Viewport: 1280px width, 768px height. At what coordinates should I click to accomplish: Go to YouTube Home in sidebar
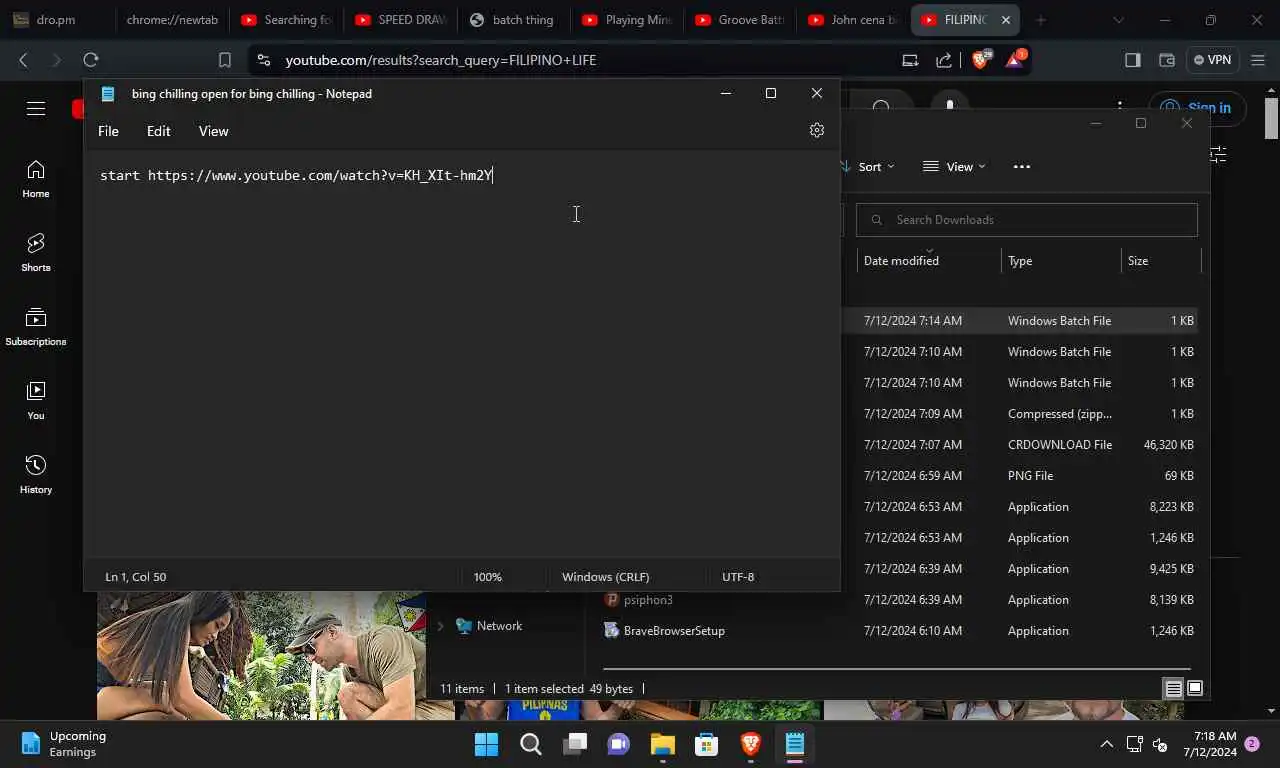coord(36,179)
